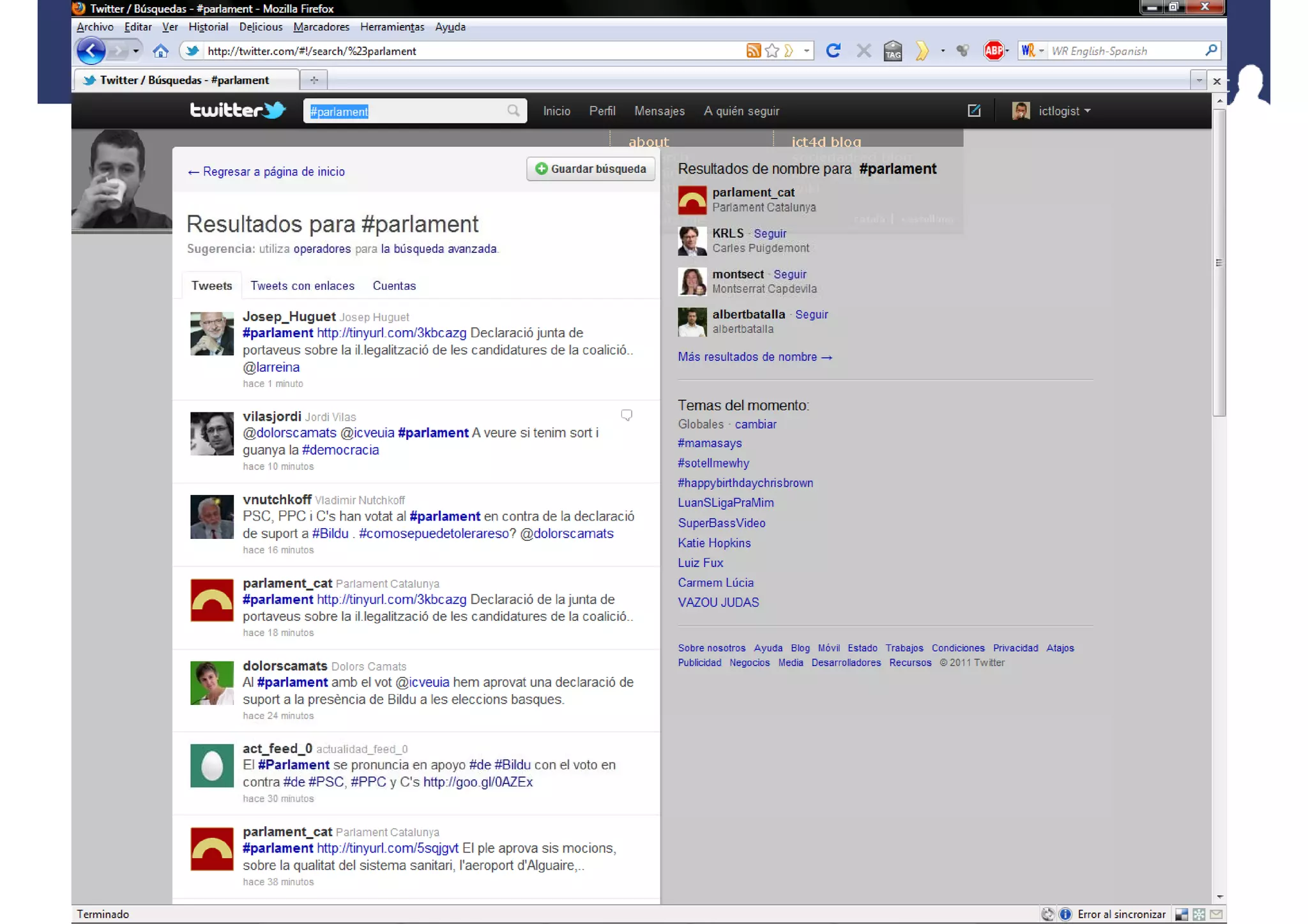Bookmark page with the star icon
Screen dimensions: 1308x924
[772, 51]
